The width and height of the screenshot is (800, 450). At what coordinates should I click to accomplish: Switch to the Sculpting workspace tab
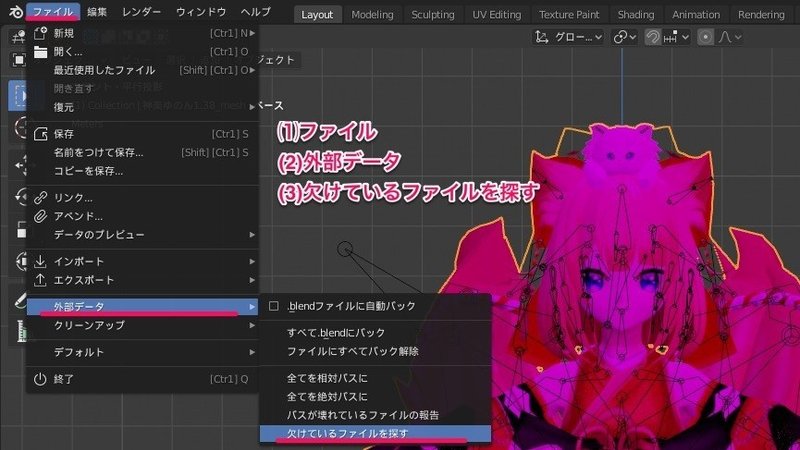tap(433, 15)
